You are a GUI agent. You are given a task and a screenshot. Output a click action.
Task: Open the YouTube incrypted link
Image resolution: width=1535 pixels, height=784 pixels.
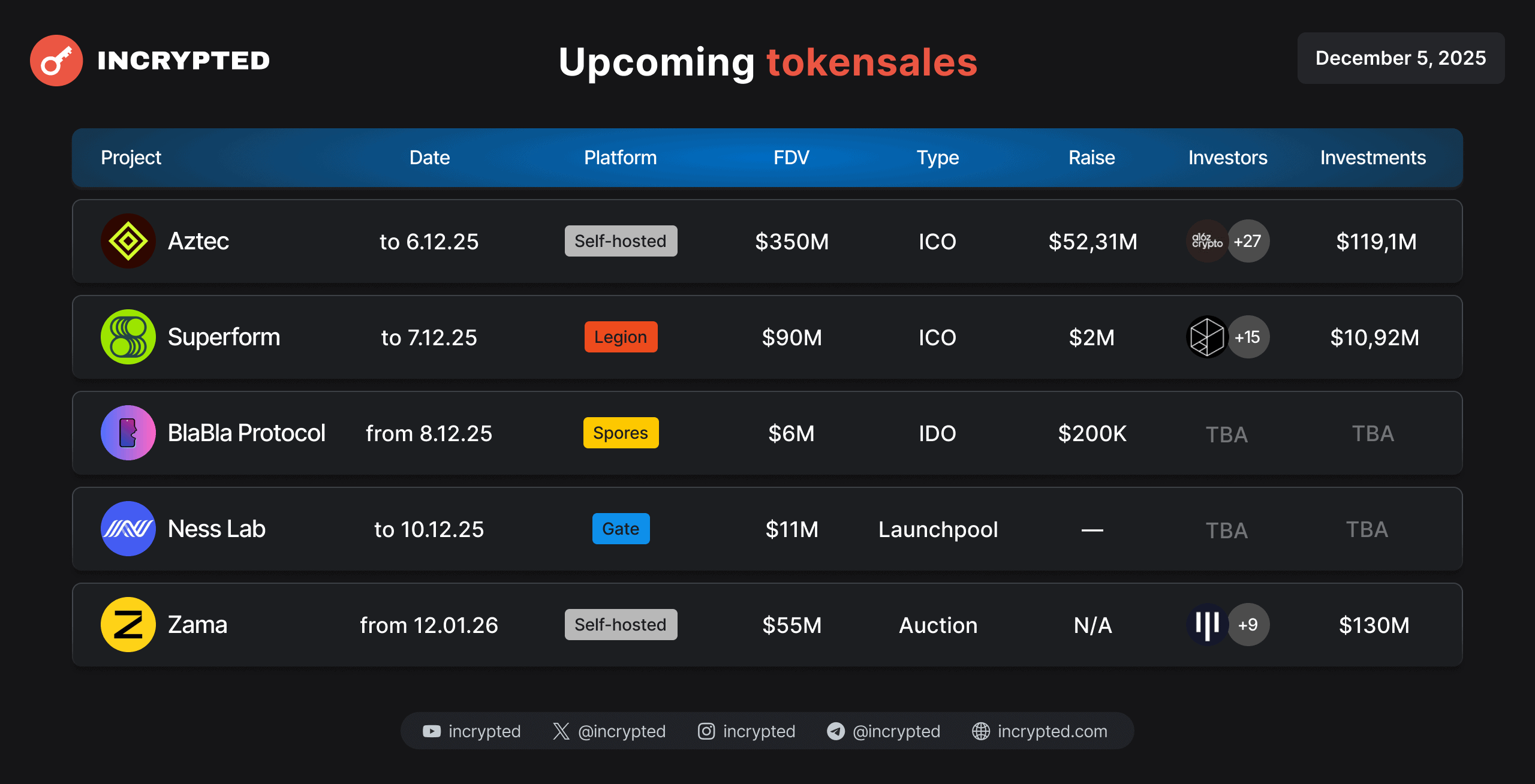tap(472, 731)
